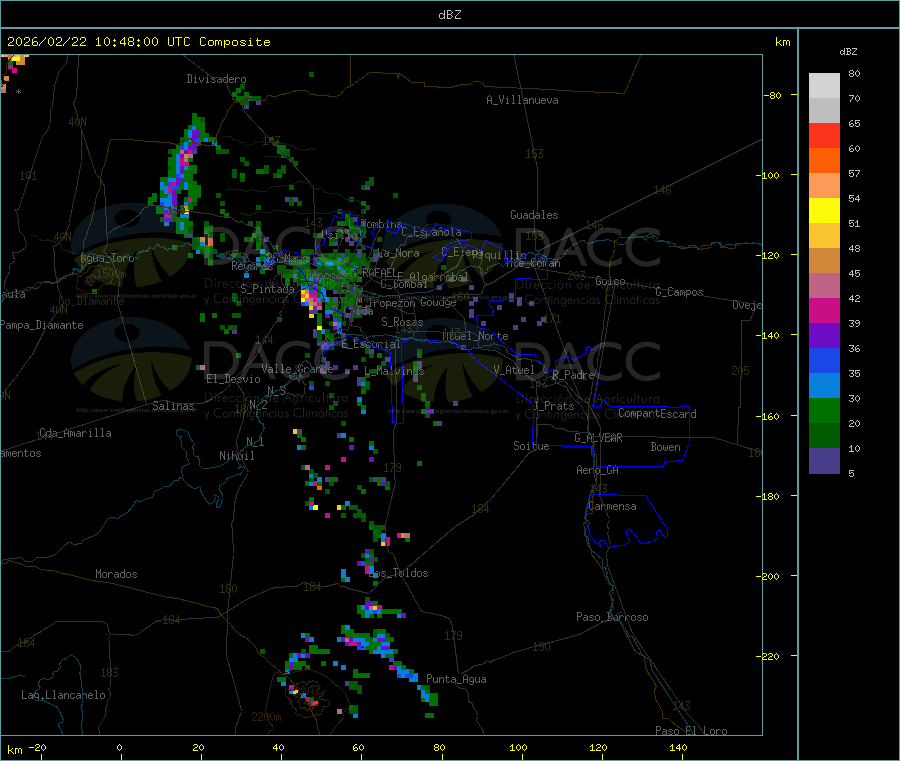Click the '-20' tick on the horizontal km axis
Screen dimensions: 900x761
38,747
